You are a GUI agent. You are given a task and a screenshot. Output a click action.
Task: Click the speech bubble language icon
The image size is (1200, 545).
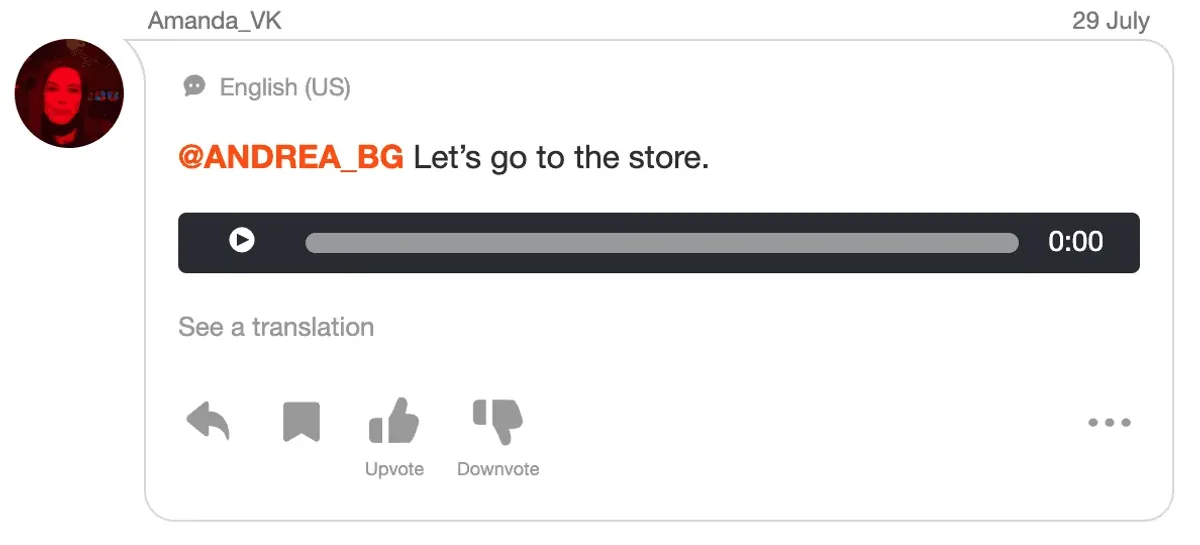(194, 87)
